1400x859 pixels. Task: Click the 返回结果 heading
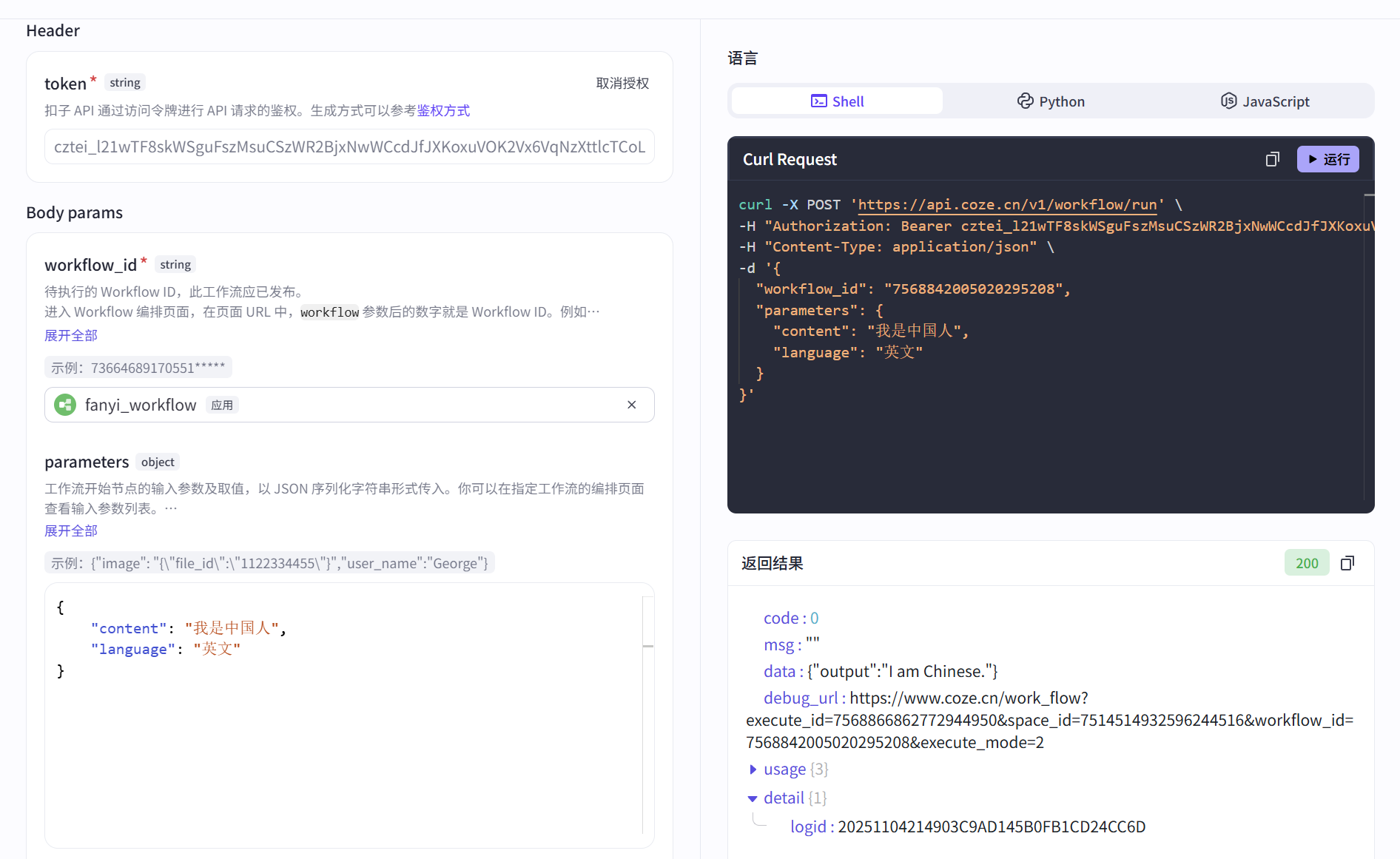772,563
